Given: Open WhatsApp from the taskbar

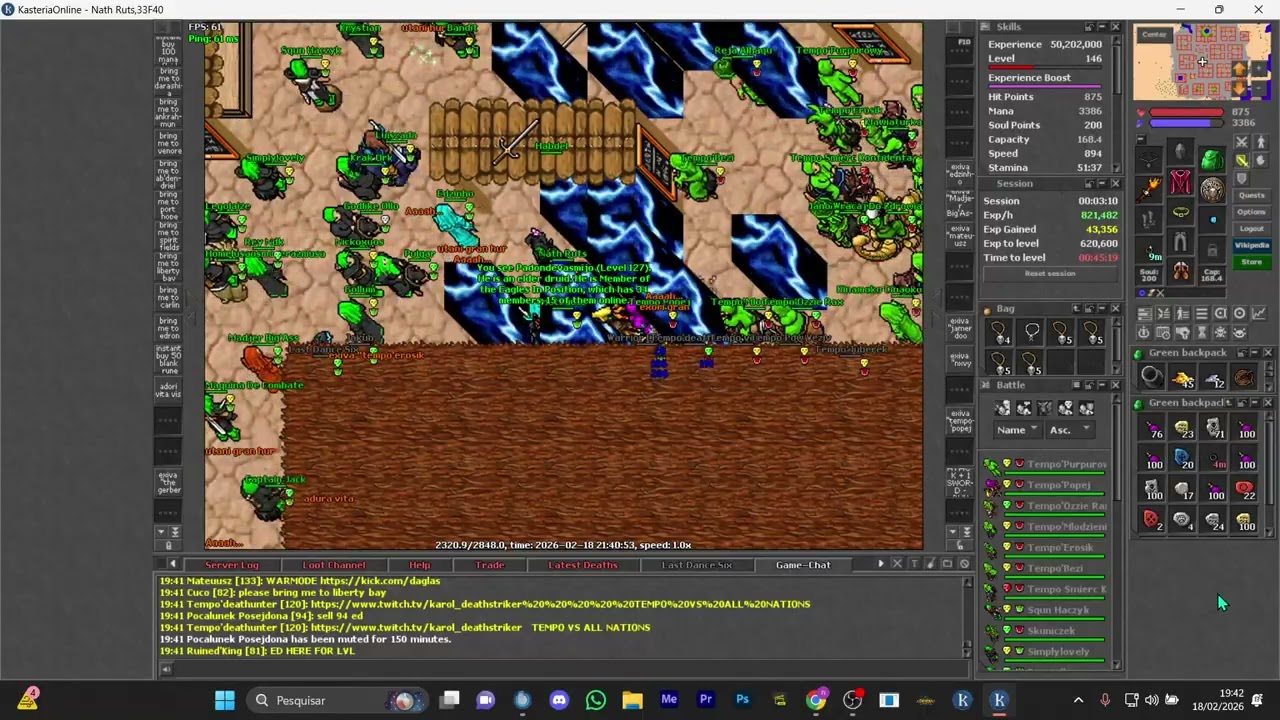Looking at the screenshot, I should (x=596, y=700).
